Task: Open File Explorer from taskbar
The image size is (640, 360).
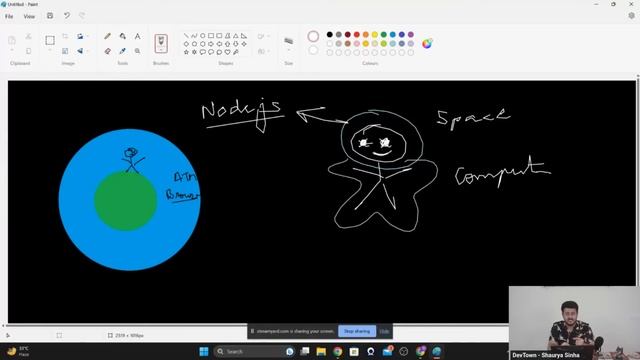Action: [321, 351]
